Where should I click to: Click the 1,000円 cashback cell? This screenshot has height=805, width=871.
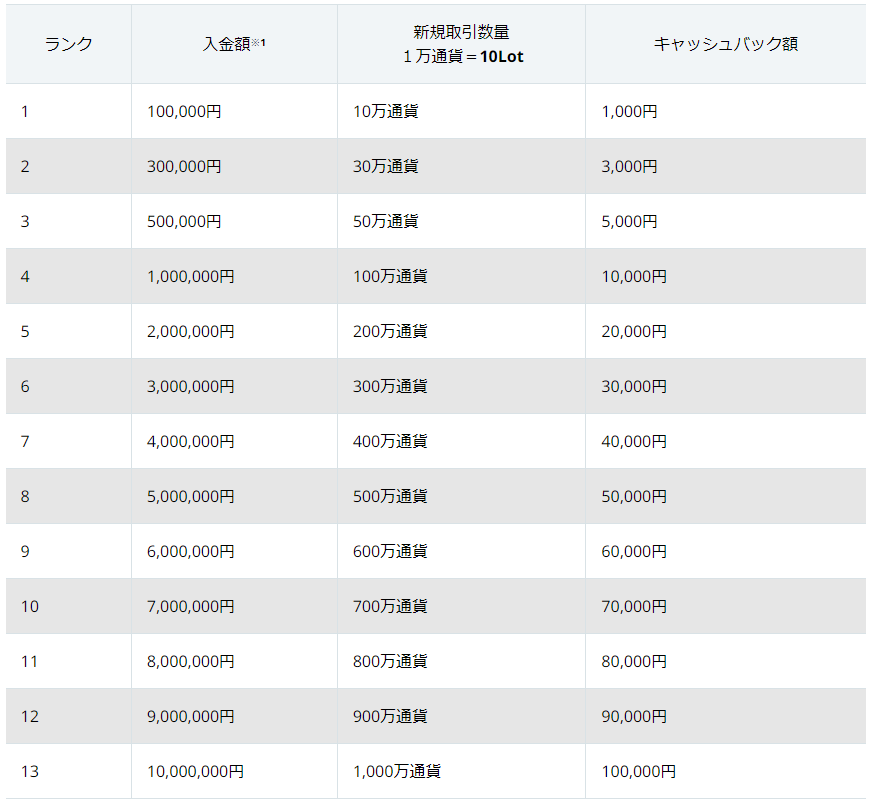click(629, 111)
